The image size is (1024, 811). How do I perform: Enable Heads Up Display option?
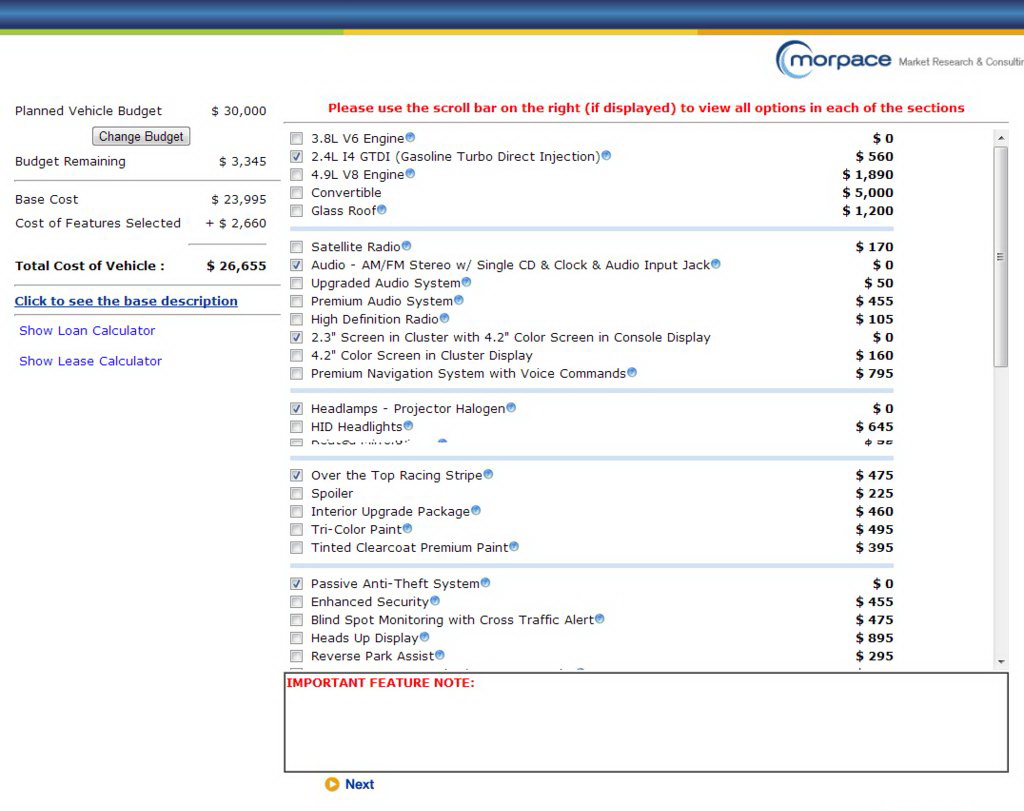296,638
